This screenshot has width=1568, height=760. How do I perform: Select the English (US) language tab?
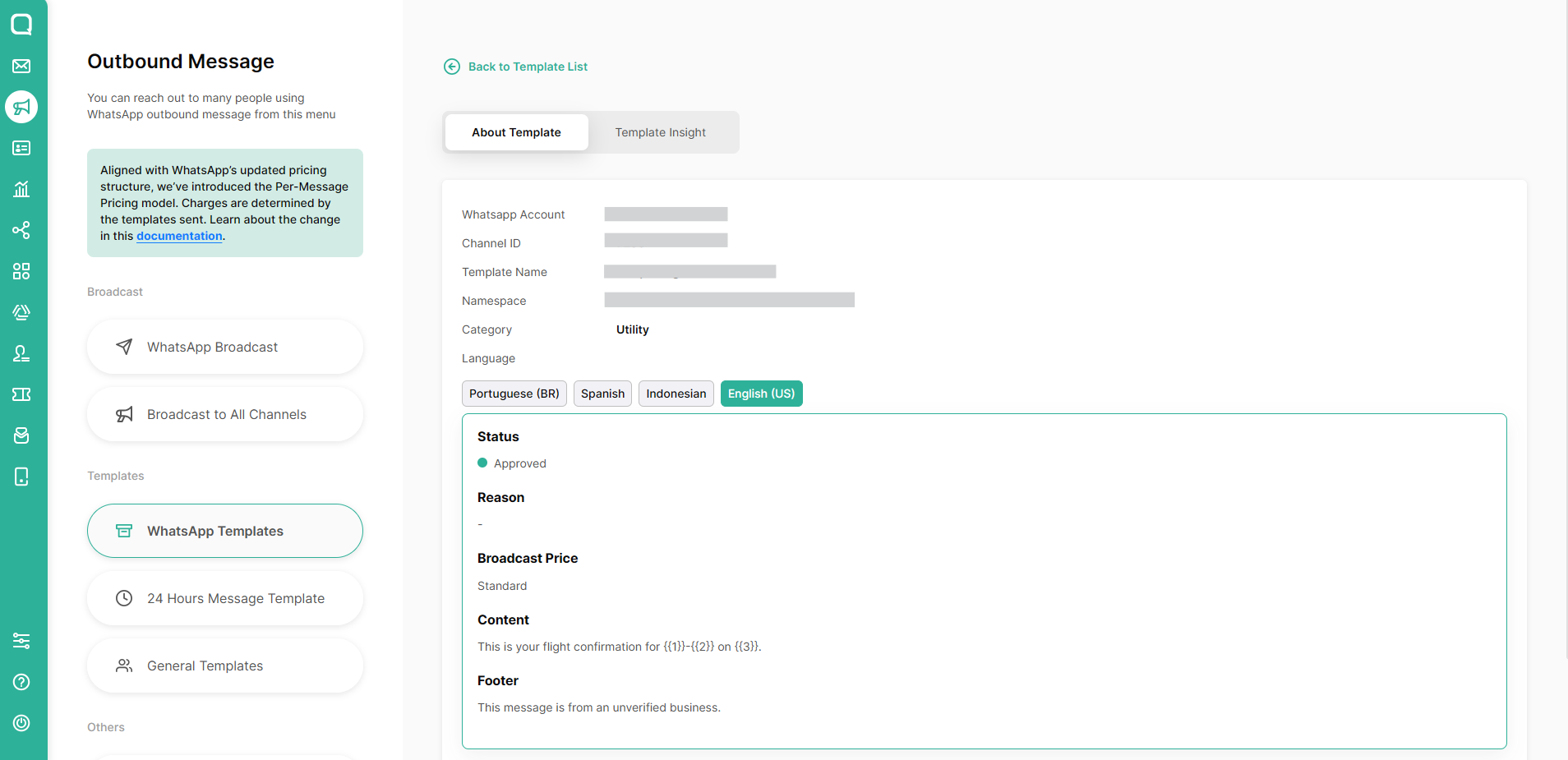click(x=762, y=394)
